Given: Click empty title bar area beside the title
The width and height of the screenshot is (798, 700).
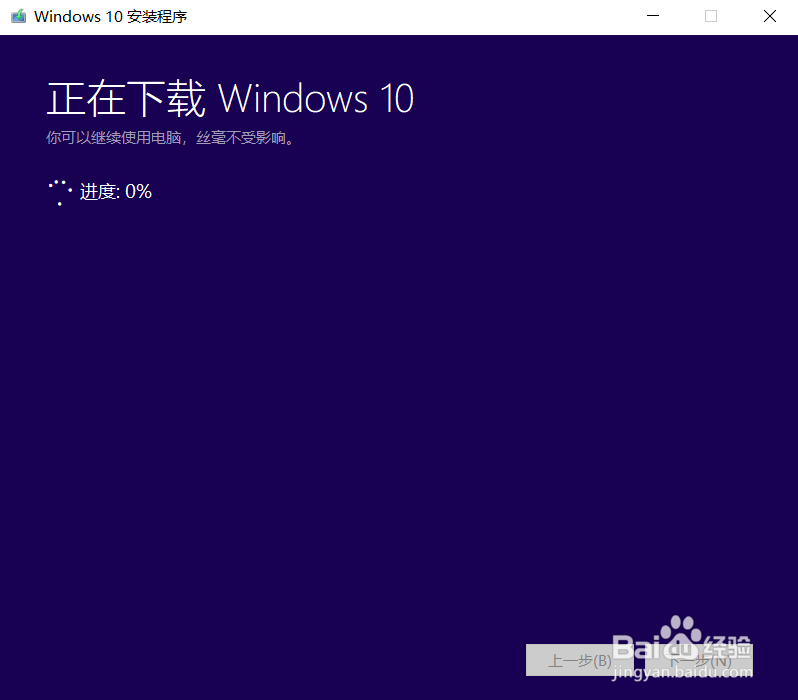Looking at the screenshot, I should 407,16.
